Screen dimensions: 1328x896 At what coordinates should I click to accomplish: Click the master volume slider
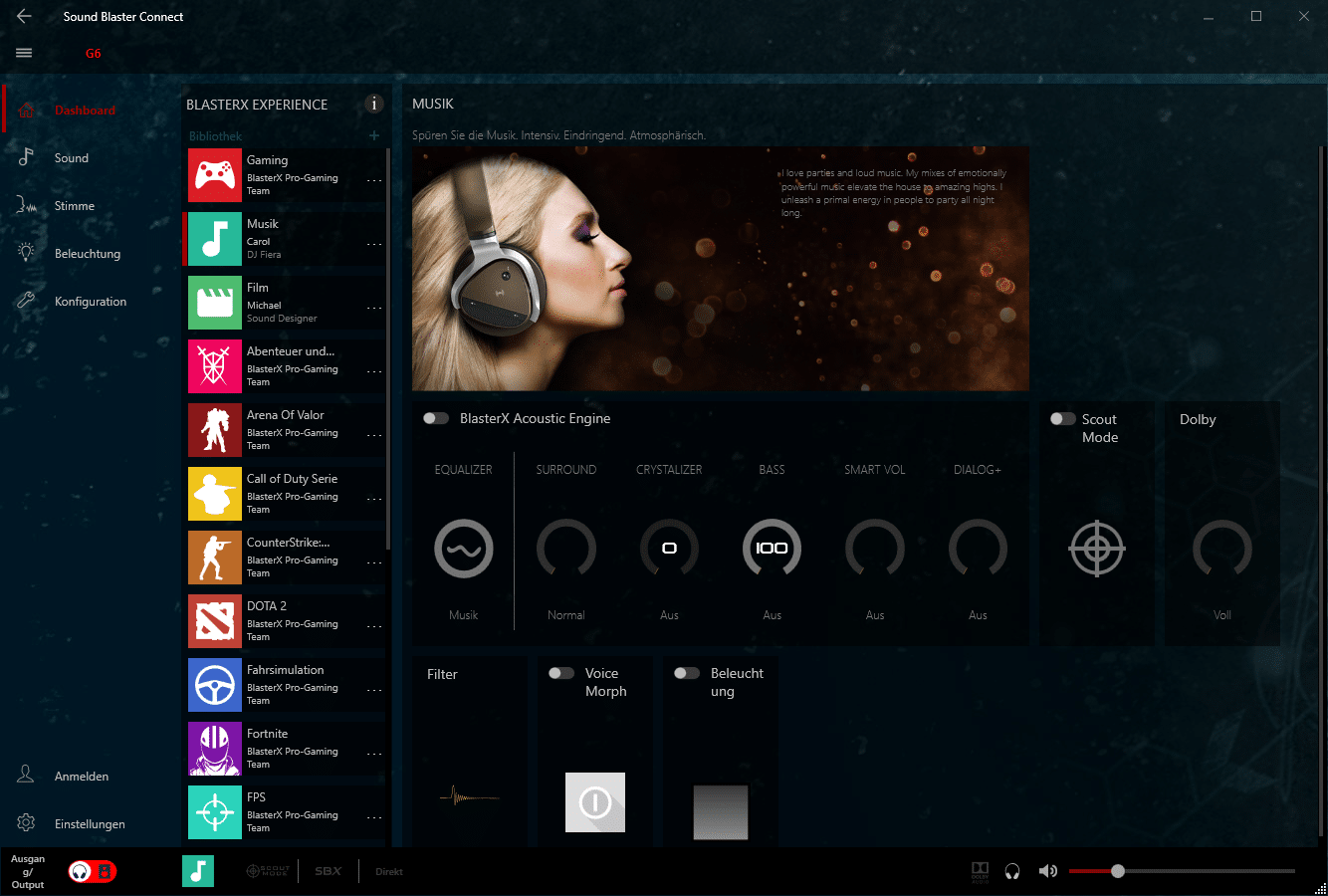1181,871
